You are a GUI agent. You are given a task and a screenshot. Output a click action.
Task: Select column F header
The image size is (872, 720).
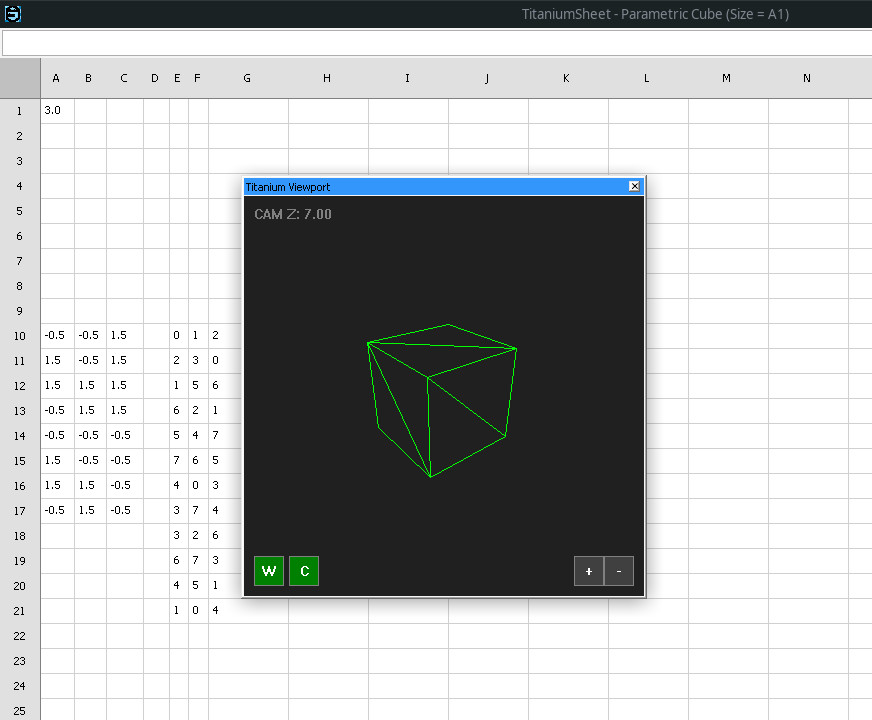pyautogui.click(x=197, y=78)
